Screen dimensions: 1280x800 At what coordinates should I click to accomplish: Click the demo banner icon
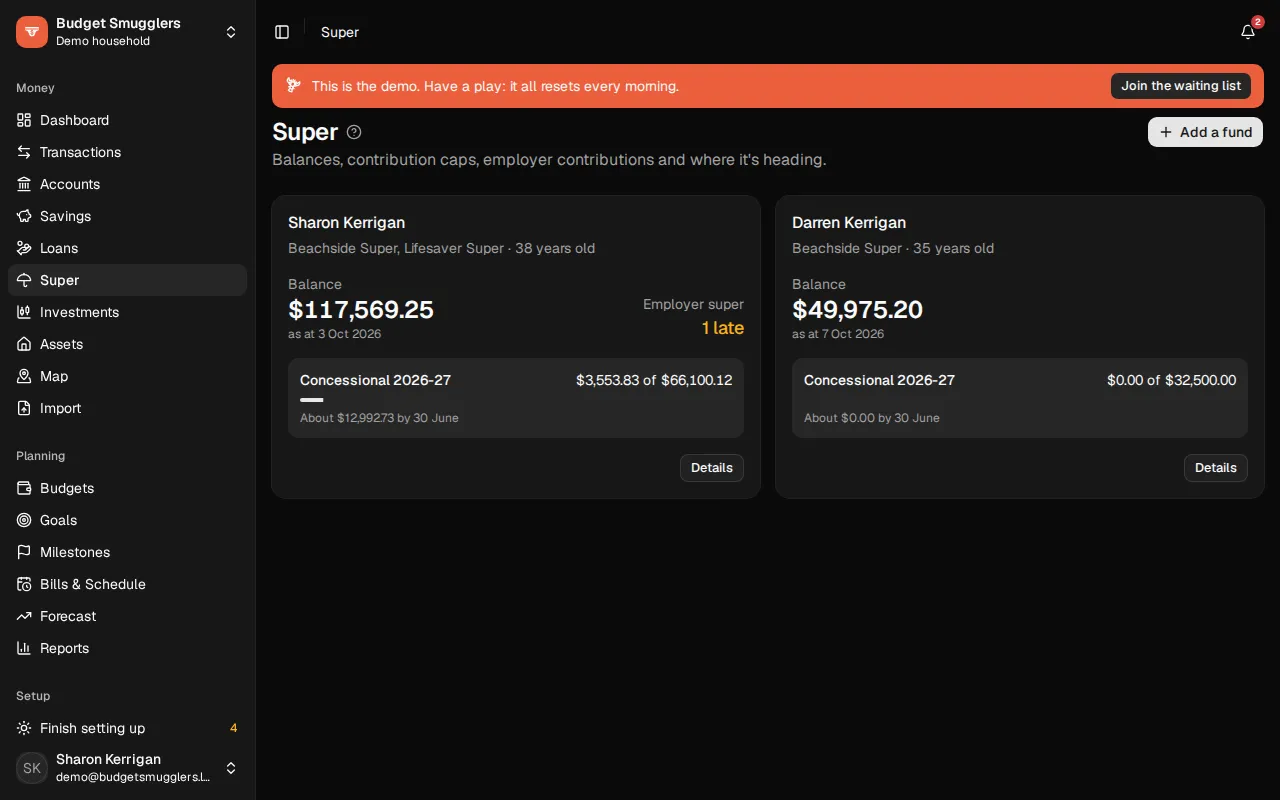click(x=294, y=86)
